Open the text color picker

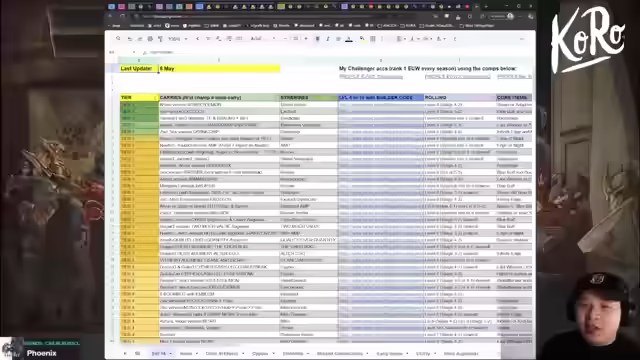pyautogui.click(x=349, y=39)
